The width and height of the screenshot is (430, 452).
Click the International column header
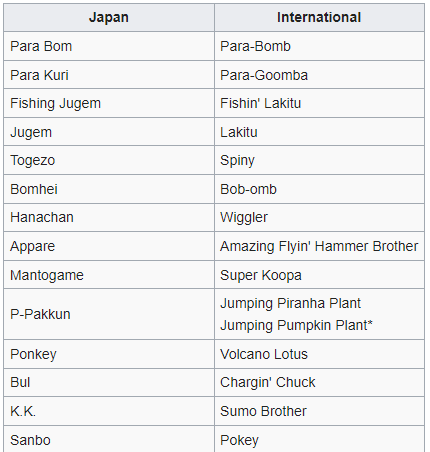tap(319, 17)
